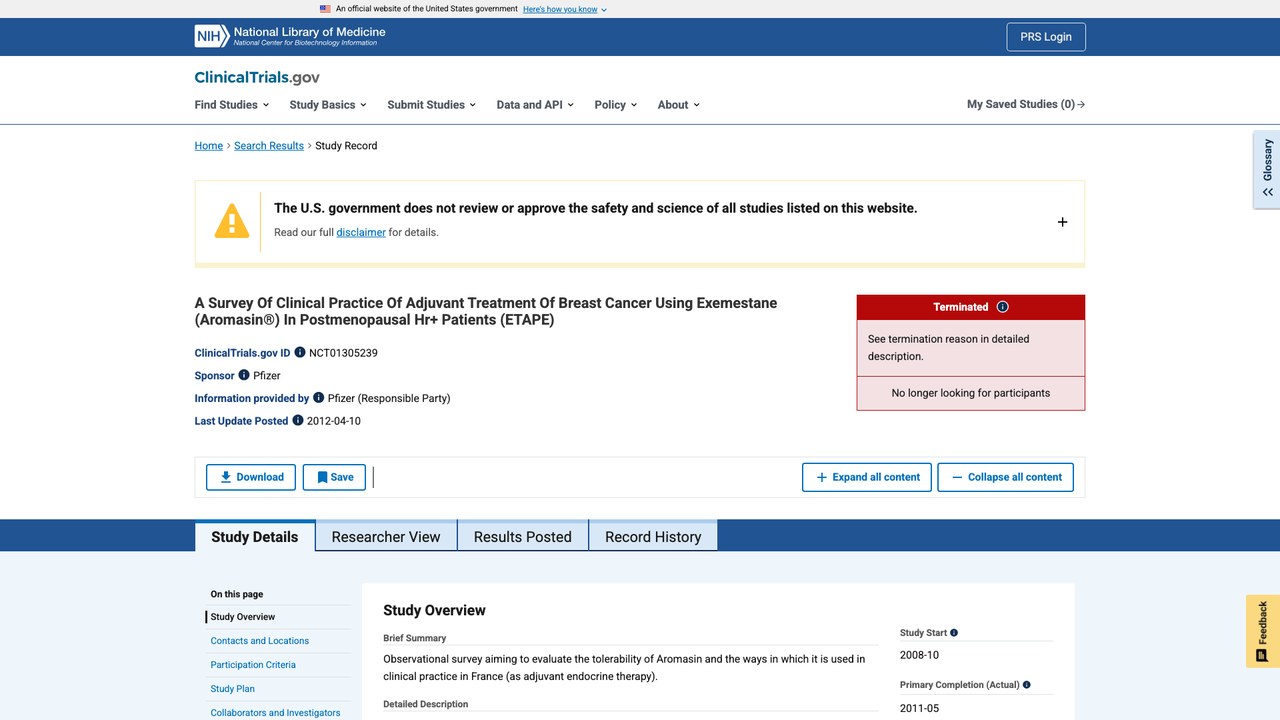
Task: Jump to Contacts and Locations section
Action: tap(260, 641)
